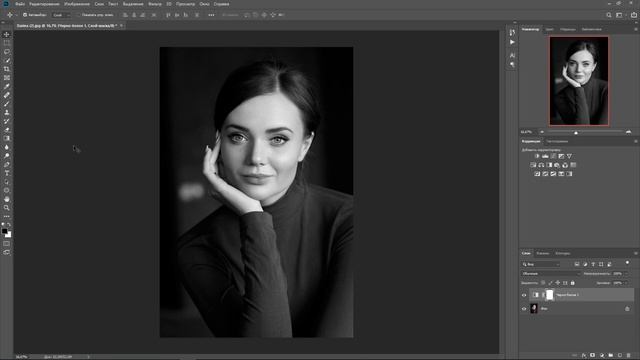
Task: Open the Character panel icon
Action: [x=512, y=55]
